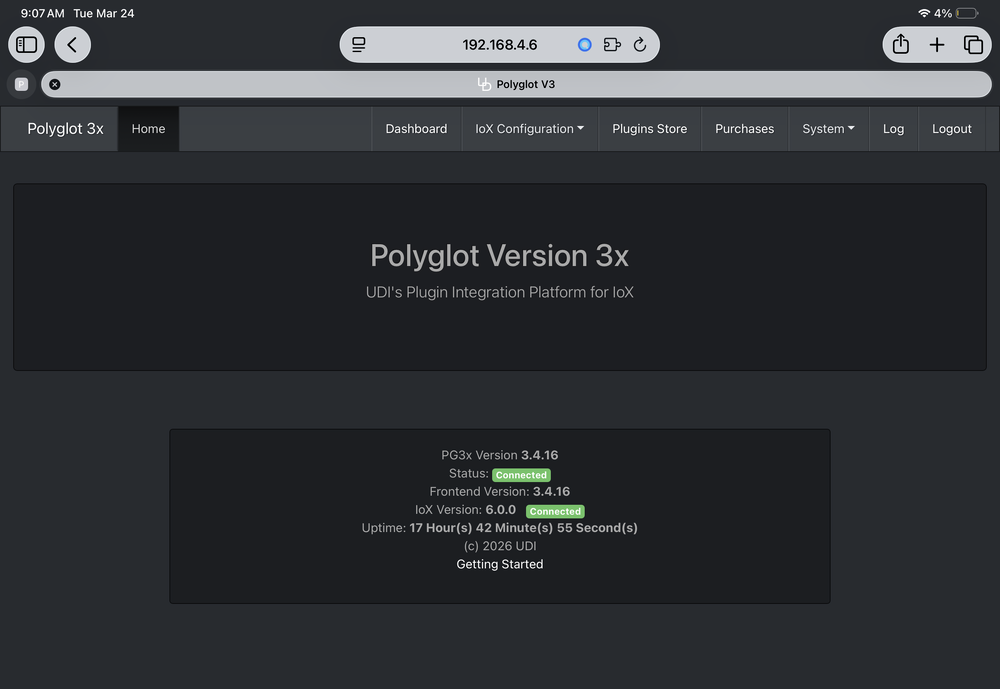Viewport: 1000px width, 689px height.
Task: Open a new tab with plus icon
Action: point(937,45)
